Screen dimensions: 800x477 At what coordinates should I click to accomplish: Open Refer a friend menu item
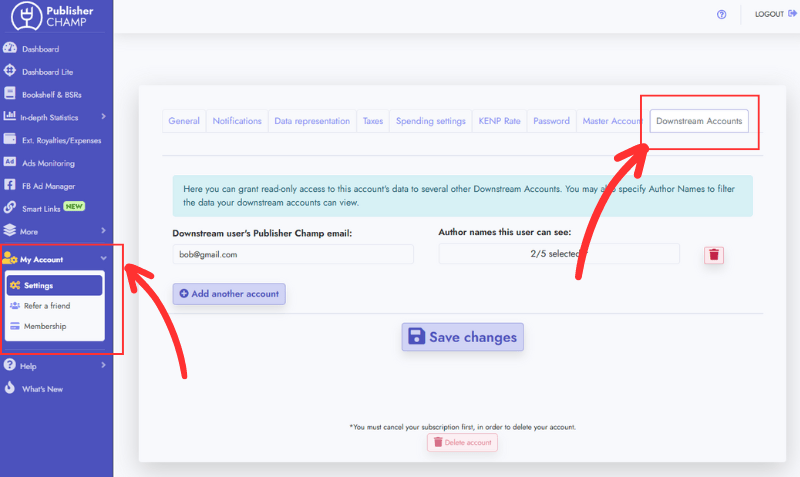(x=55, y=306)
